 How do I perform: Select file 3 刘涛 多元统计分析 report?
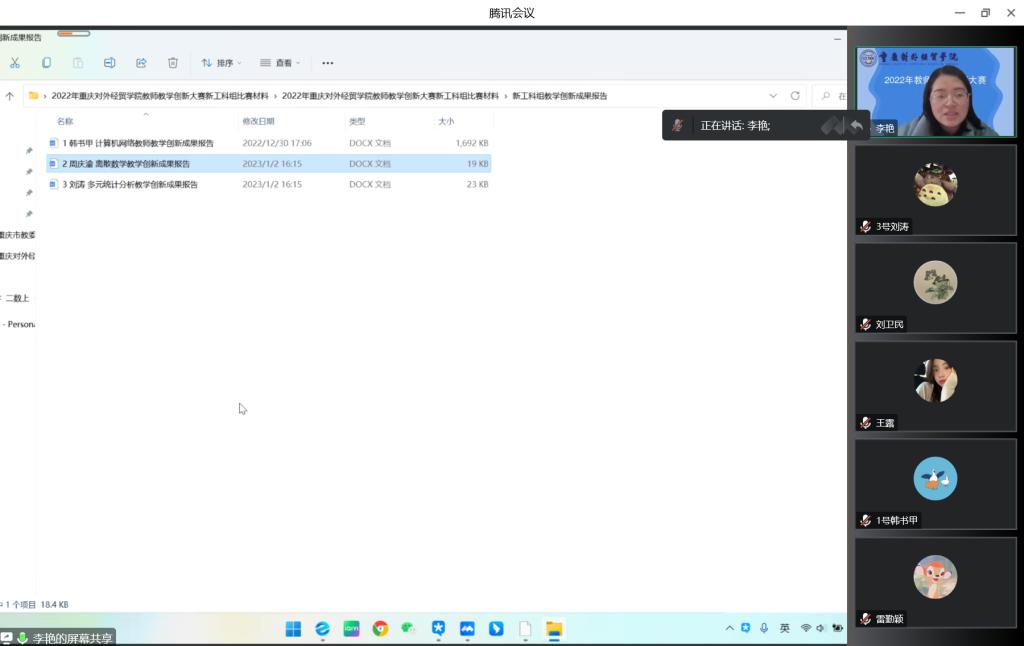click(x=130, y=184)
